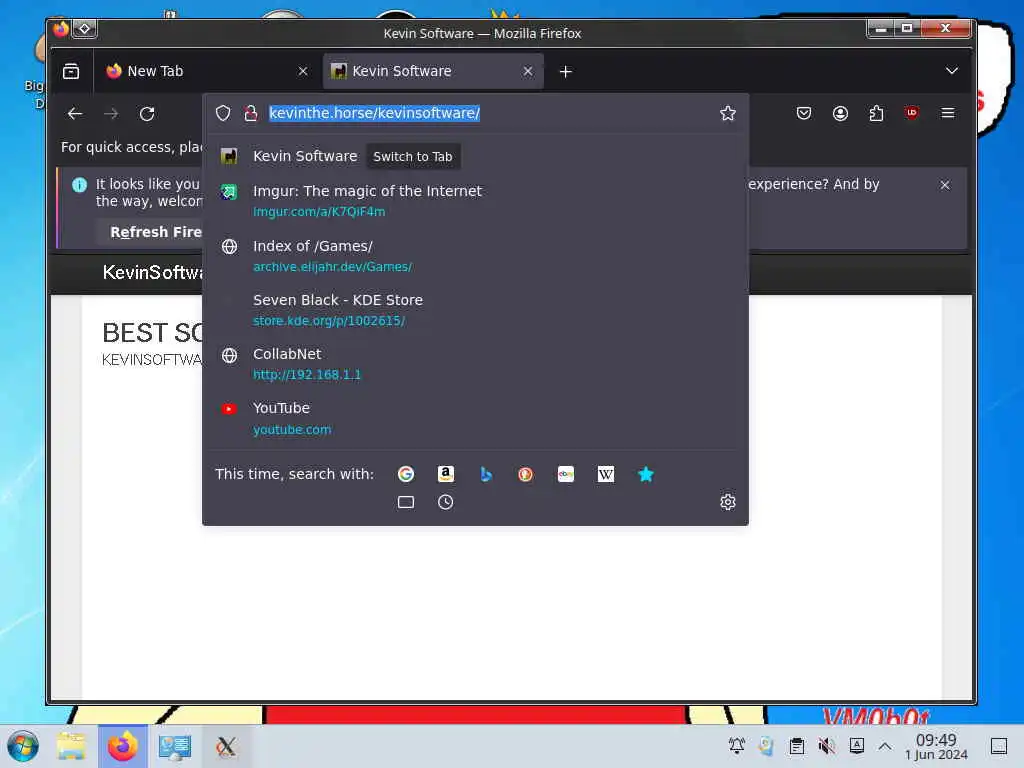Open the Extensions puzzle icon
Viewport: 1024px width, 768px height.
coord(876,113)
